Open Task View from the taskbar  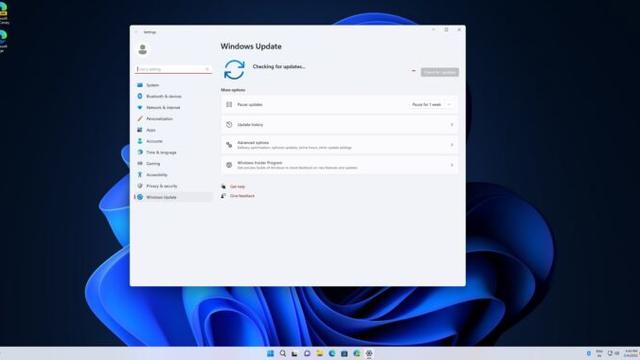click(x=295, y=353)
